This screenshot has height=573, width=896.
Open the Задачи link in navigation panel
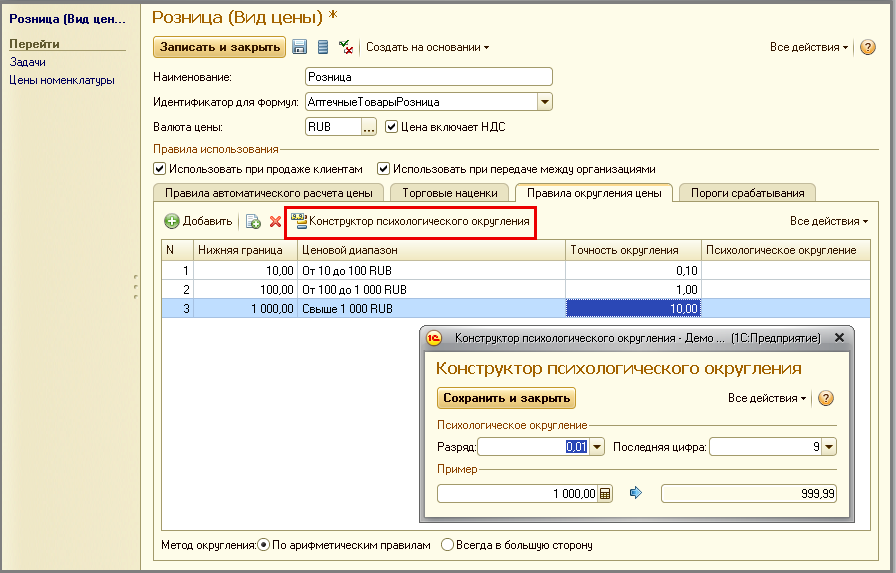[27, 62]
